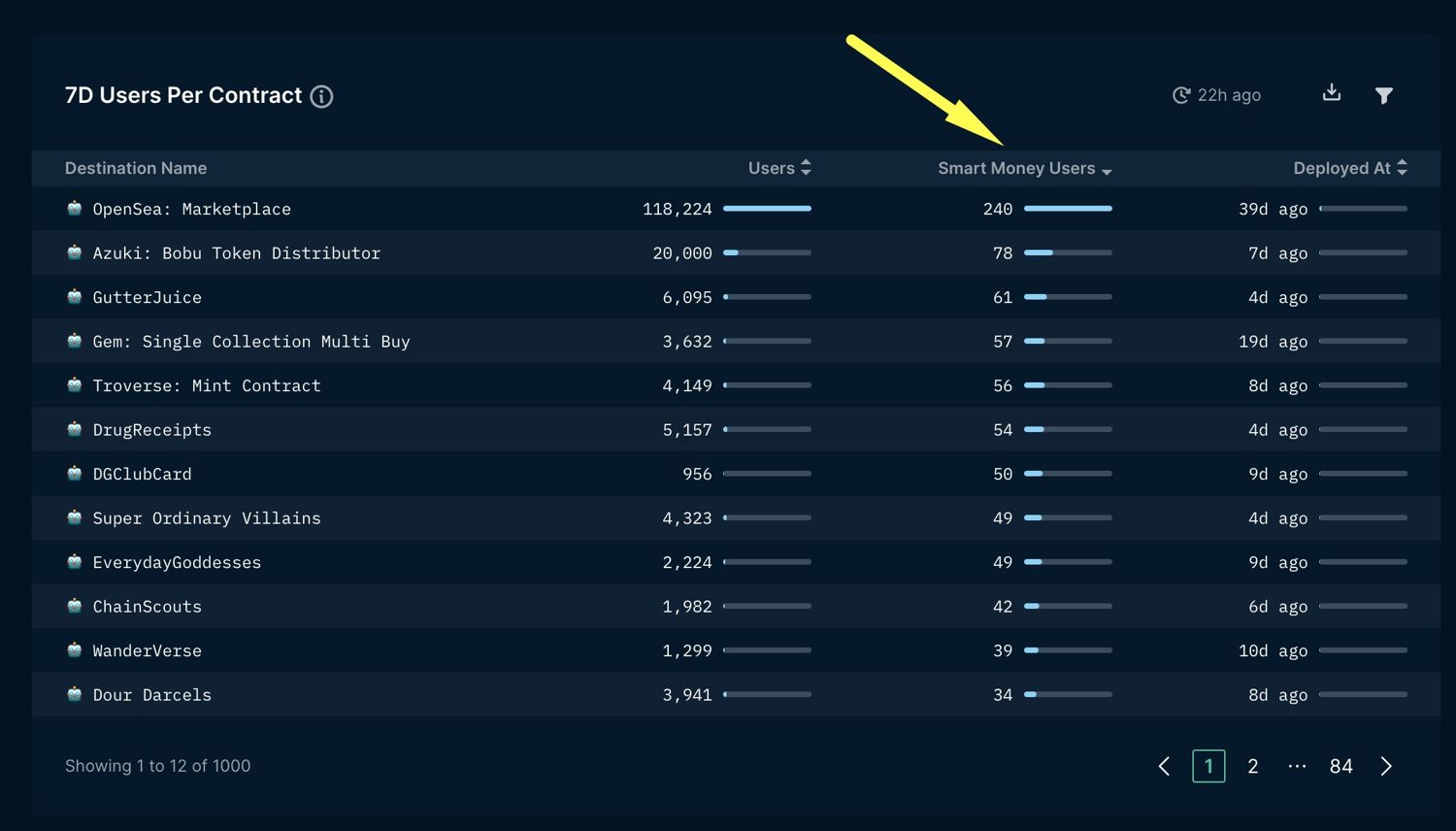Go to page 2 of results
This screenshot has width=1456, height=831.
coord(1253,766)
